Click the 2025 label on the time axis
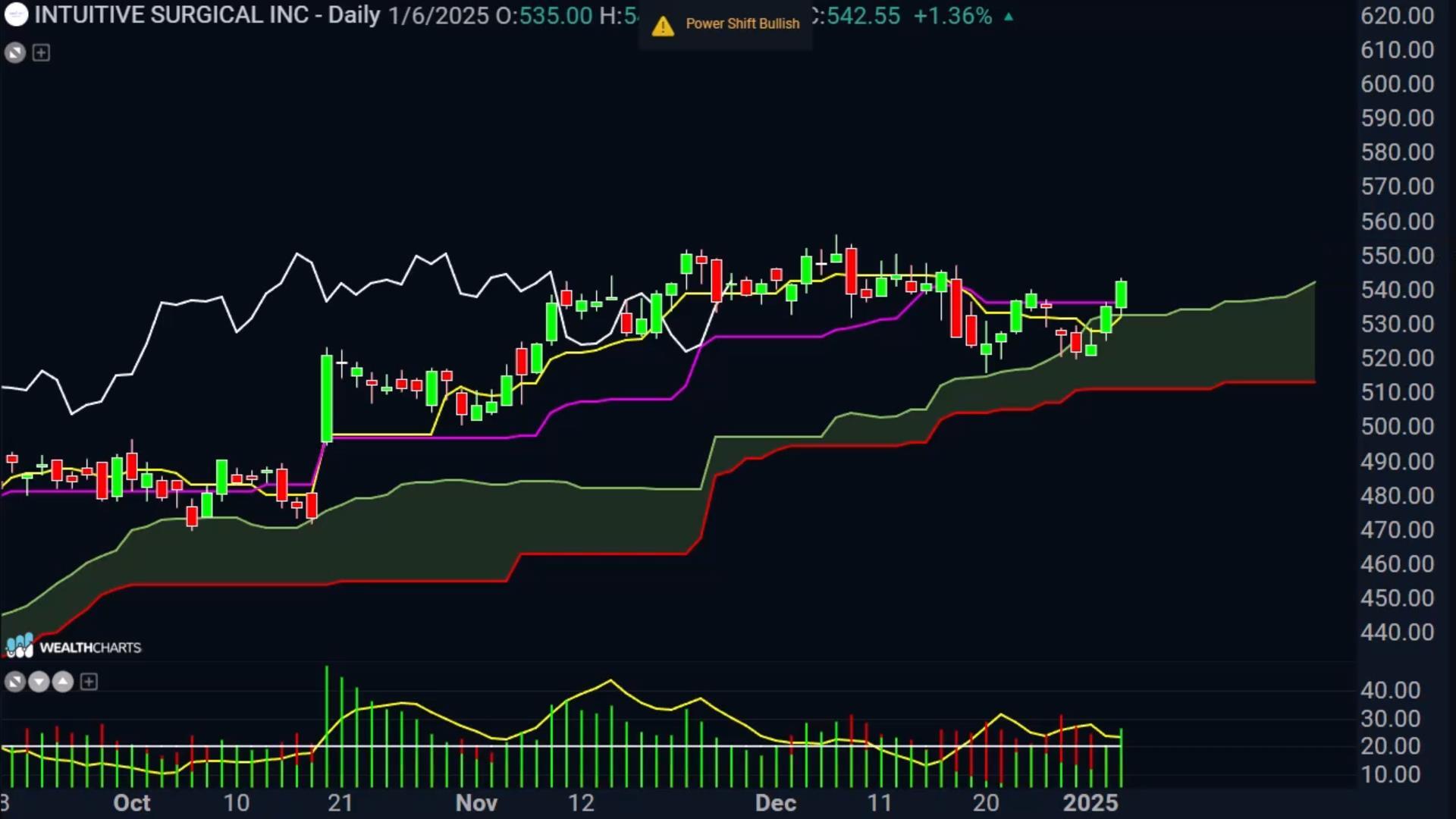The height and width of the screenshot is (819, 1456). coord(1090,802)
